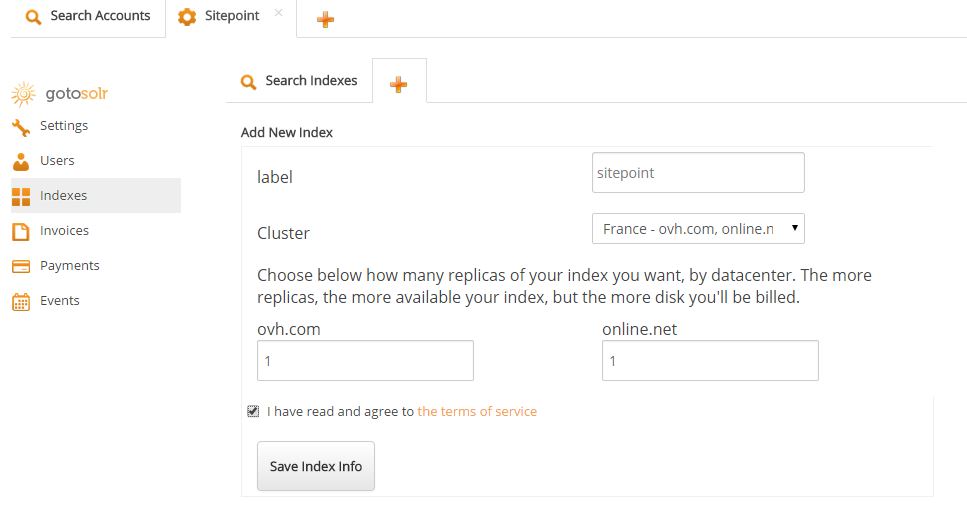Switch to the Search Indexes tab

pyautogui.click(x=299, y=81)
